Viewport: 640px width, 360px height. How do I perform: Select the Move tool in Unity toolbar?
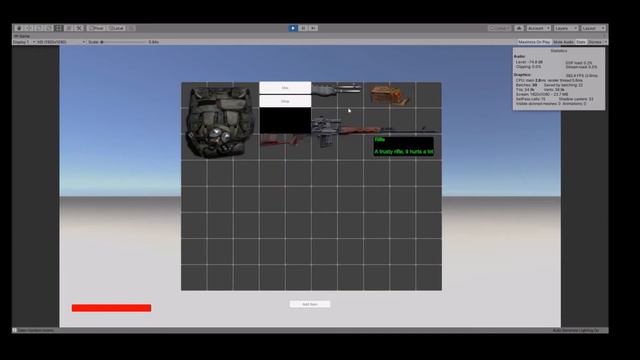(29, 28)
